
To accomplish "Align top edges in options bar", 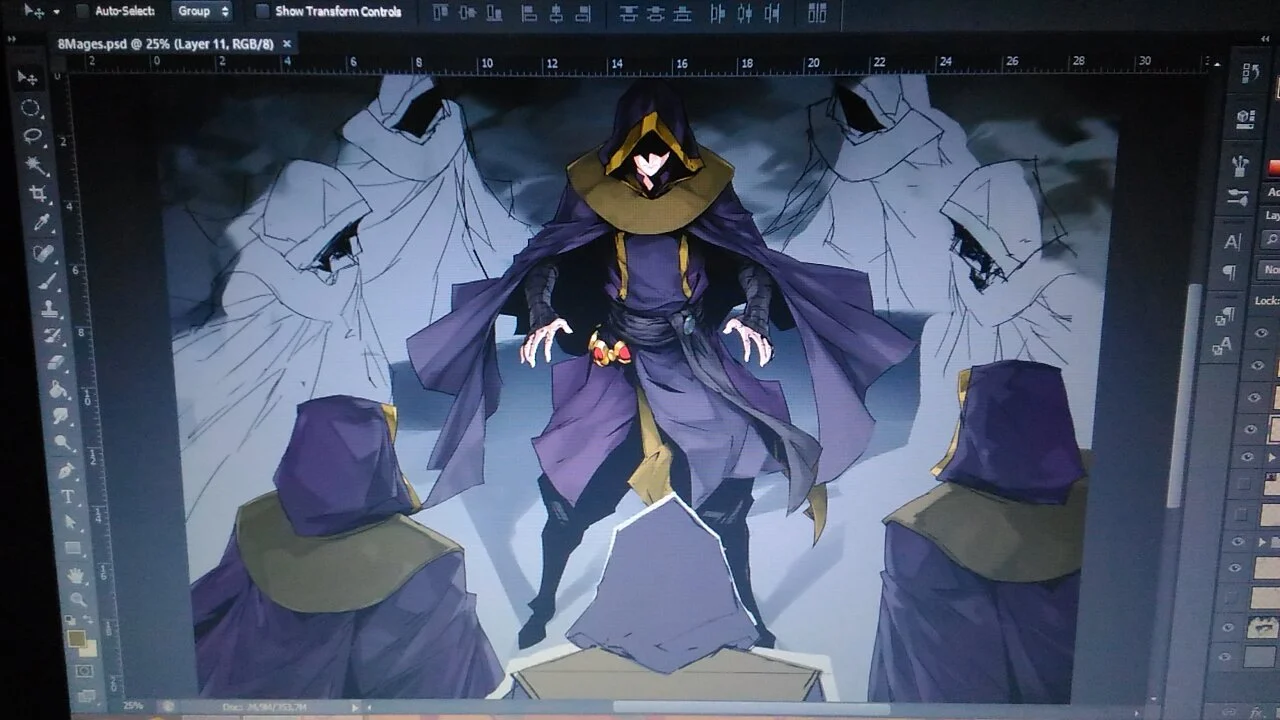I will 440,13.
